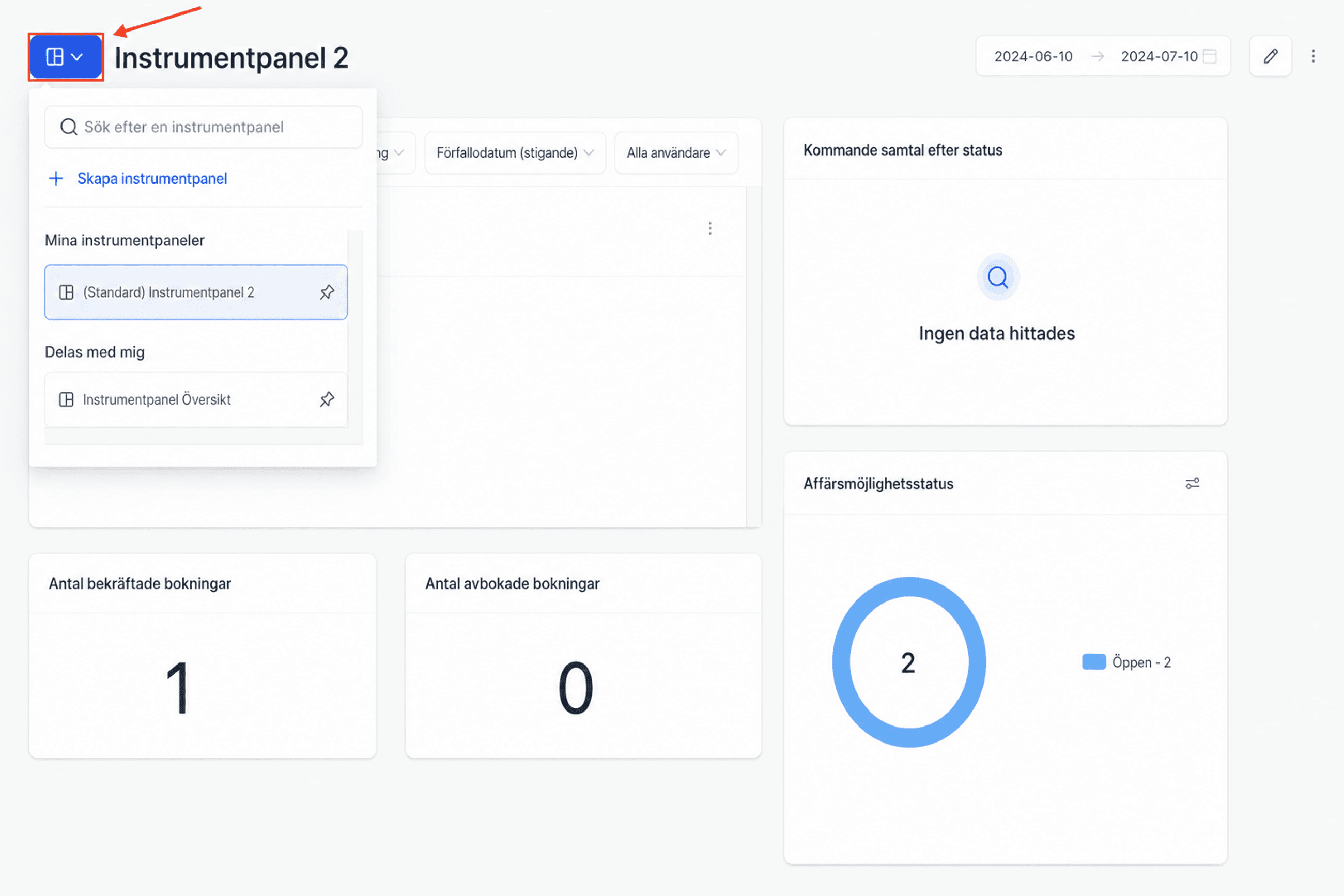Click the magnifier icon above Ingen data hittades
Screen dimensions: 1344x896
coord(998,277)
